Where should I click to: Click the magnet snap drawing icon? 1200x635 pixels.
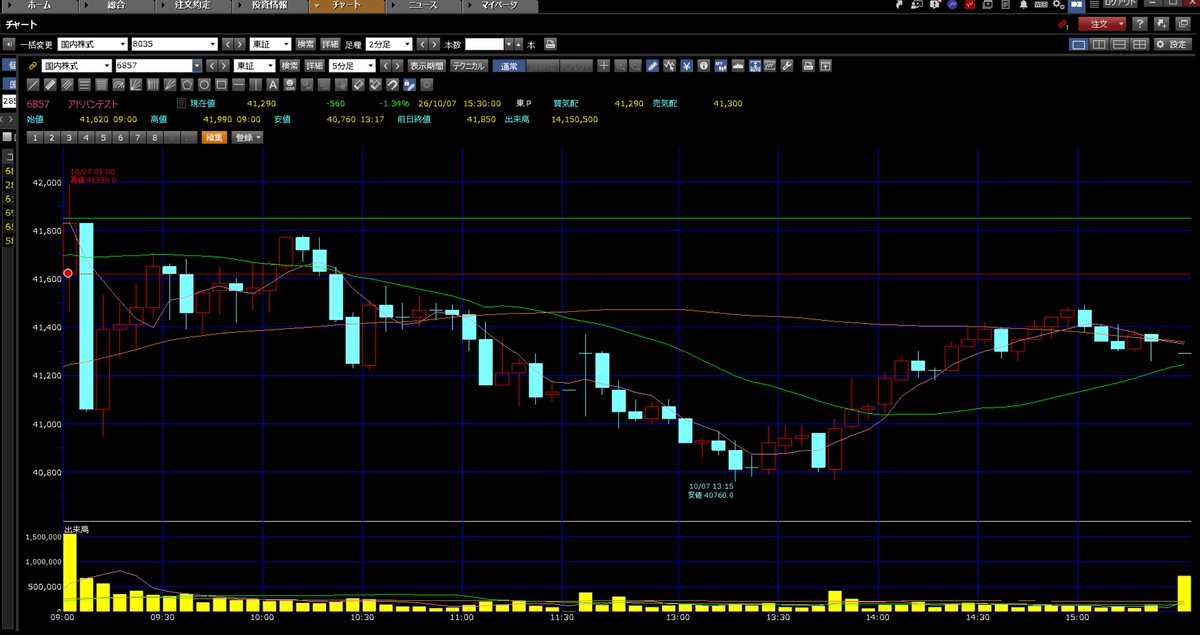click(x=391, y=84)
